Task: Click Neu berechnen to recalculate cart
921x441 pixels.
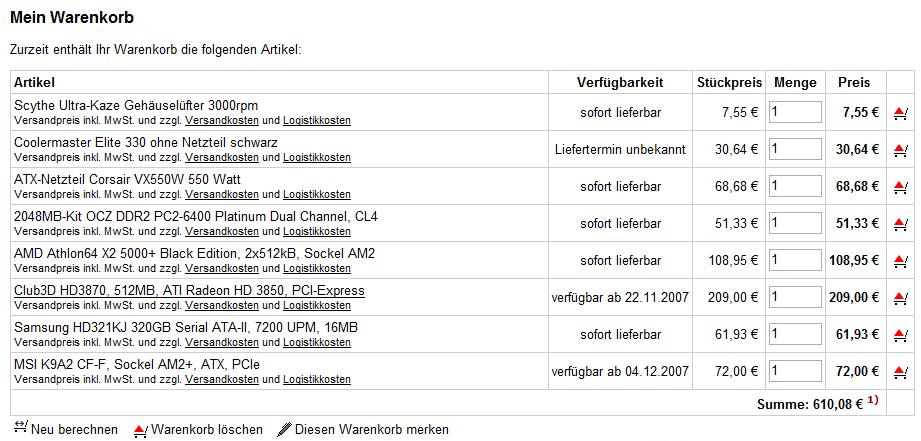Action: coord(64,429)
